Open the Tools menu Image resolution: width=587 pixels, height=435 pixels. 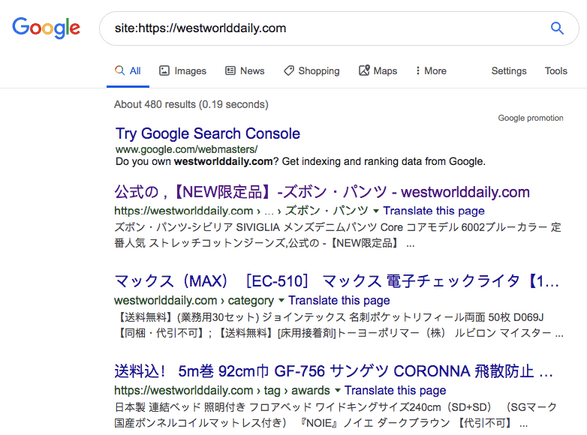556,71
